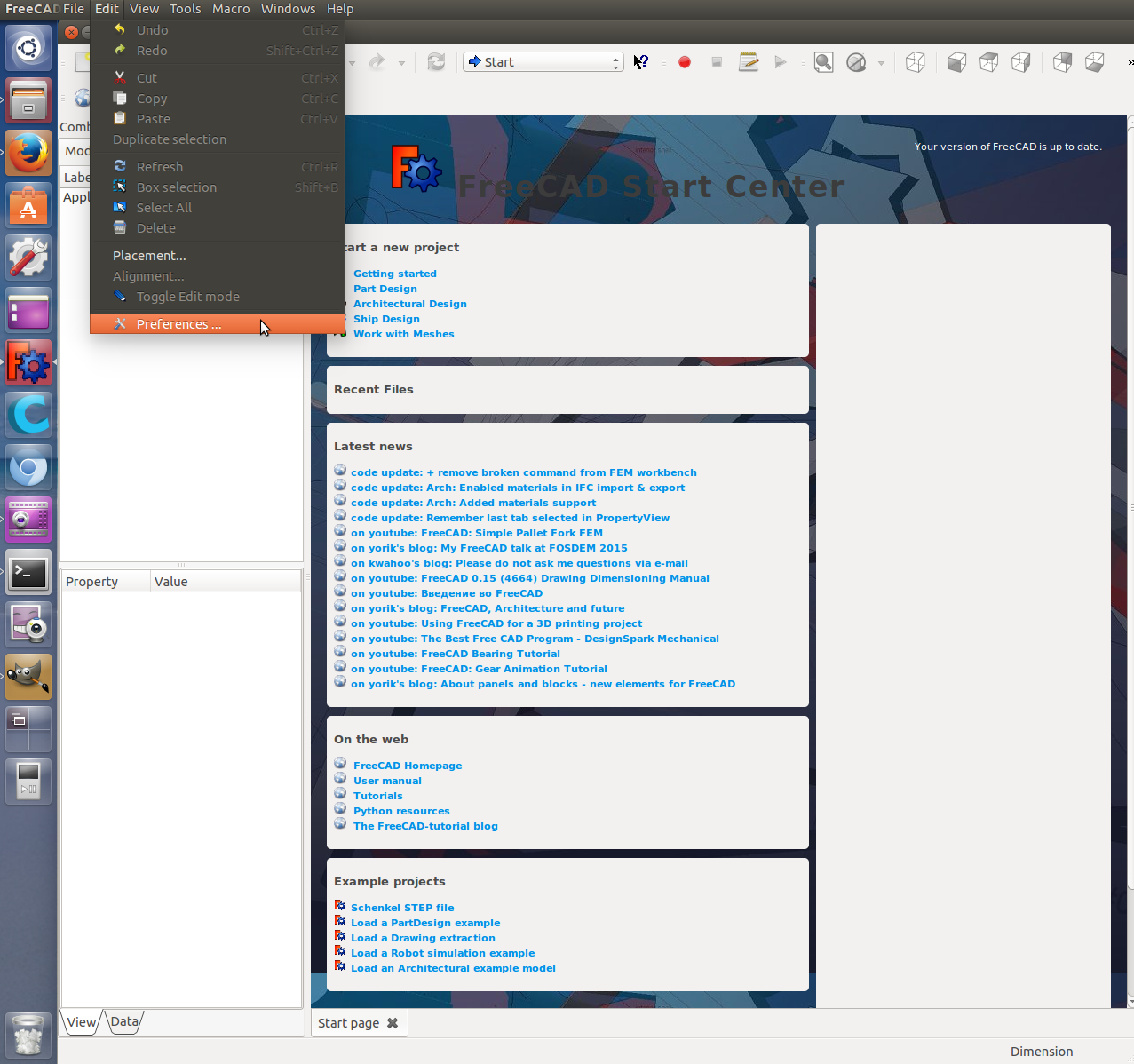1134x1064 pixels.
Task: Open Terminal from the dock
Action: pyautogui.click(x=28, y=574)
